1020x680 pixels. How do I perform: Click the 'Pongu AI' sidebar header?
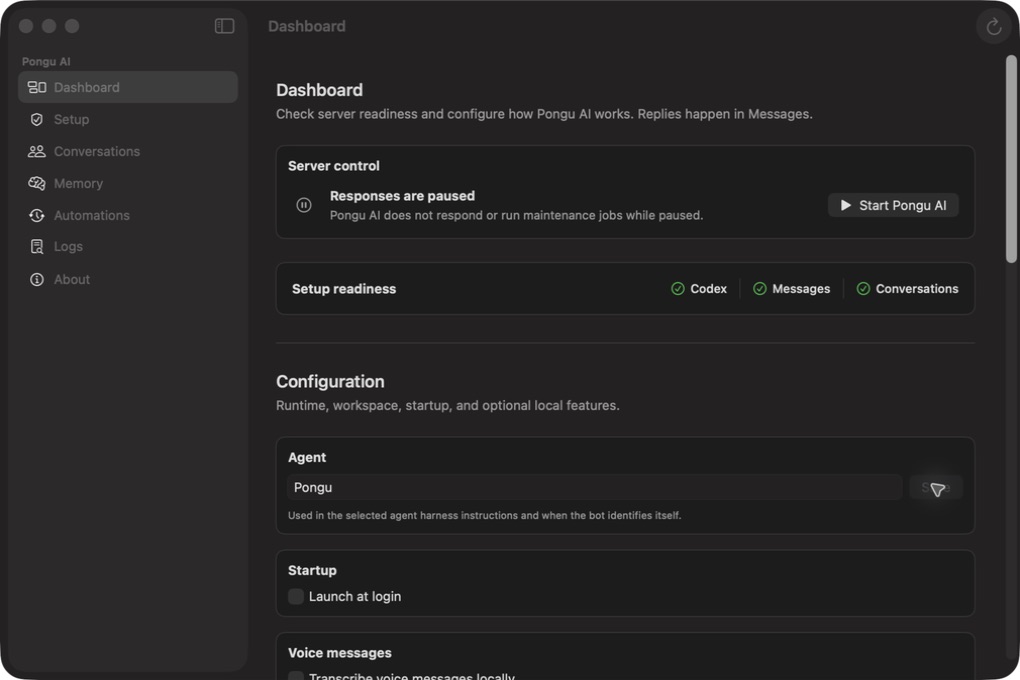(46, 61)
